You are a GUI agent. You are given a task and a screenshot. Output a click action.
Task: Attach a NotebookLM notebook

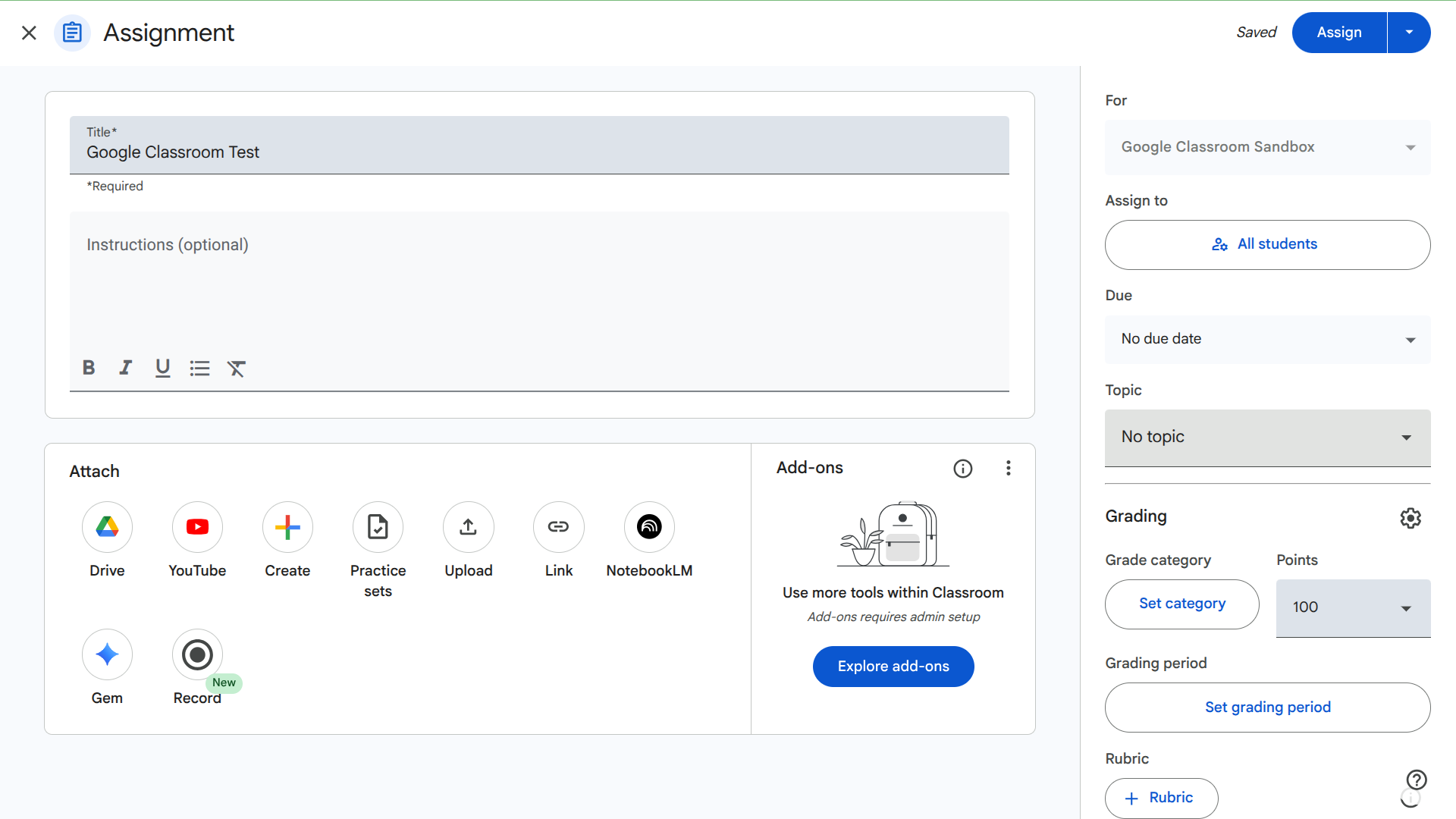[x=649, y=527]
